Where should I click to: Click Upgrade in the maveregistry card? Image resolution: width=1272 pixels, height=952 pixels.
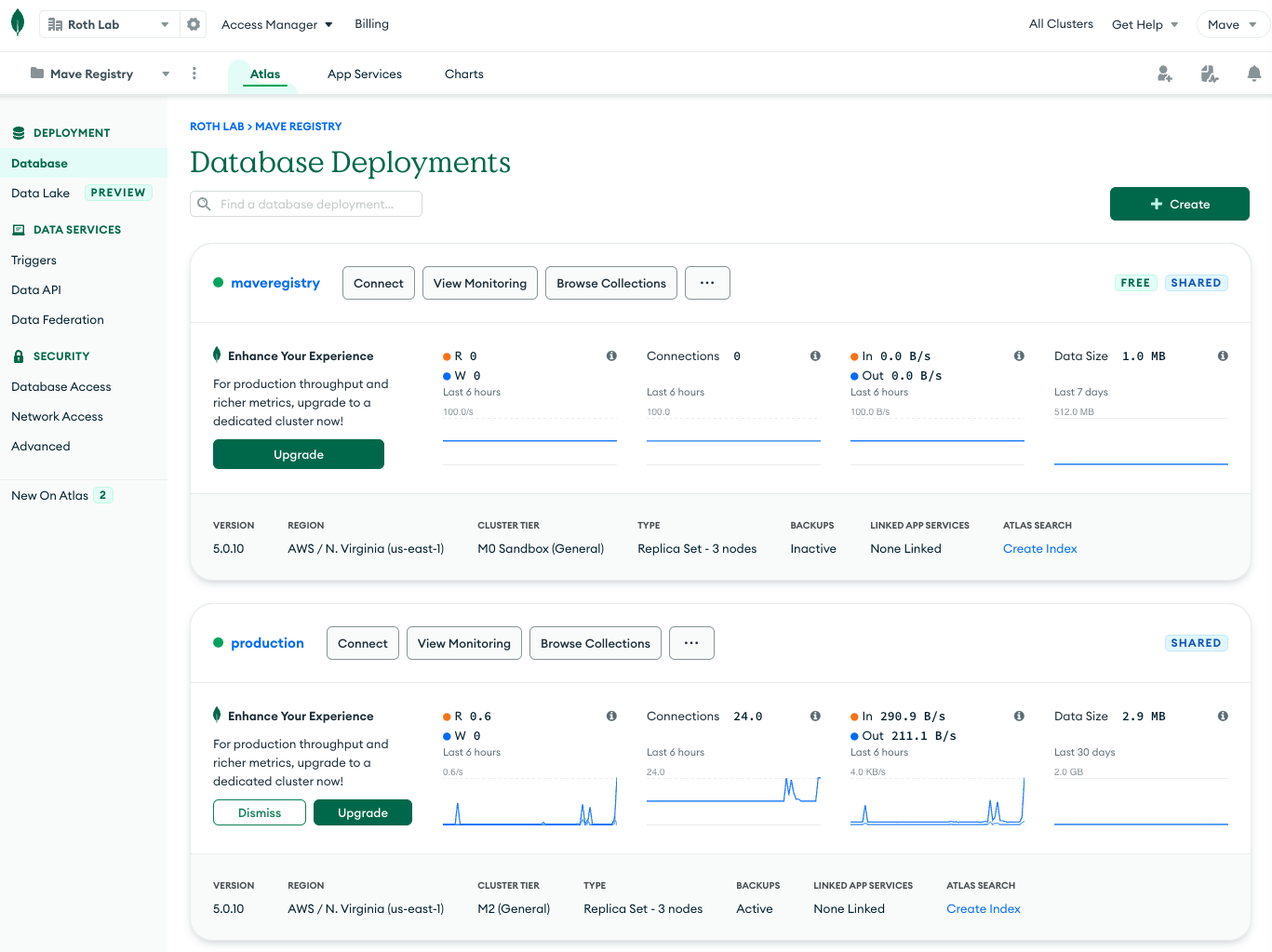[299, 454]
